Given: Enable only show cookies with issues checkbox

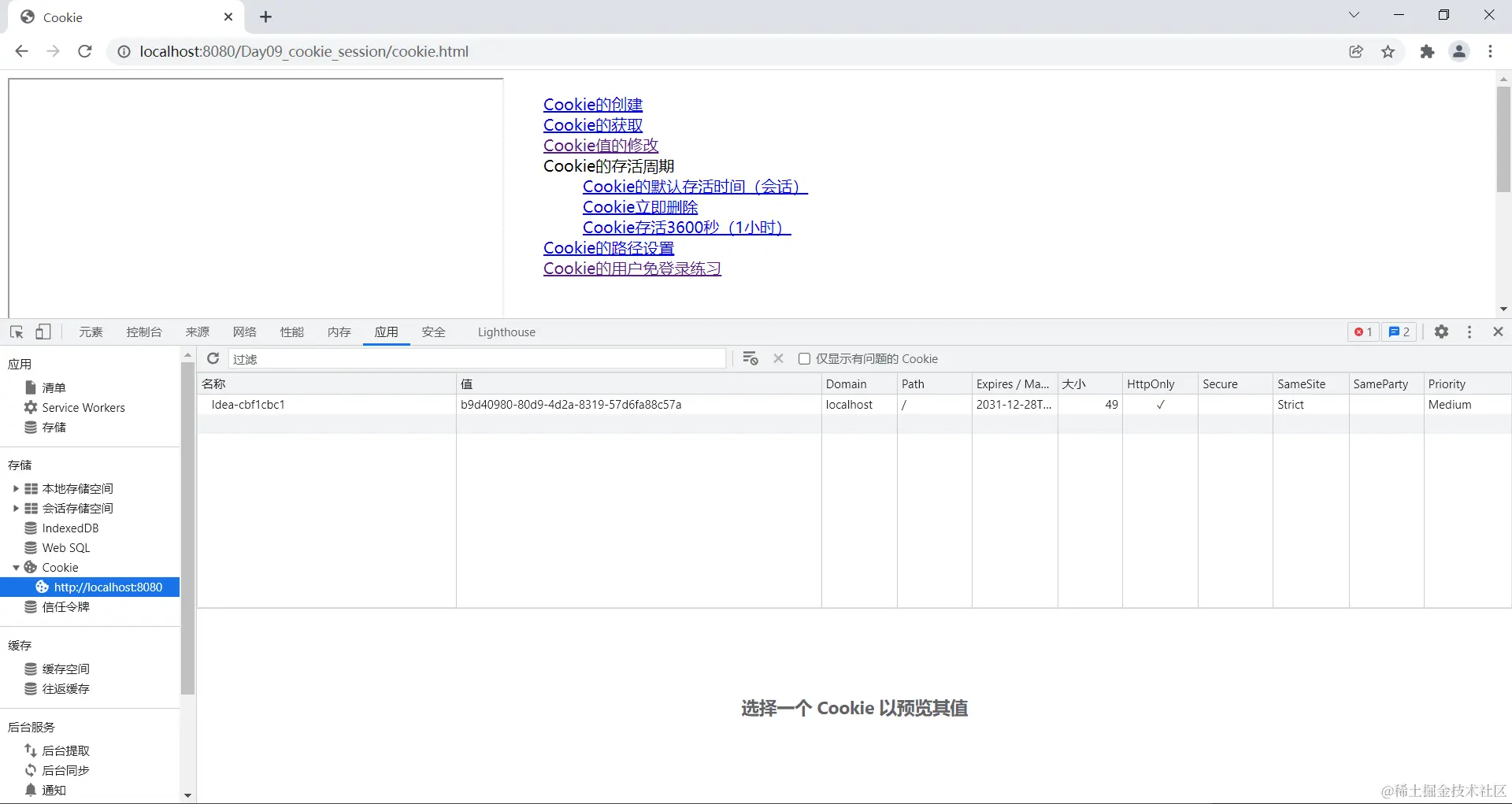Looking at the screenshot, I should click(804, 358).
